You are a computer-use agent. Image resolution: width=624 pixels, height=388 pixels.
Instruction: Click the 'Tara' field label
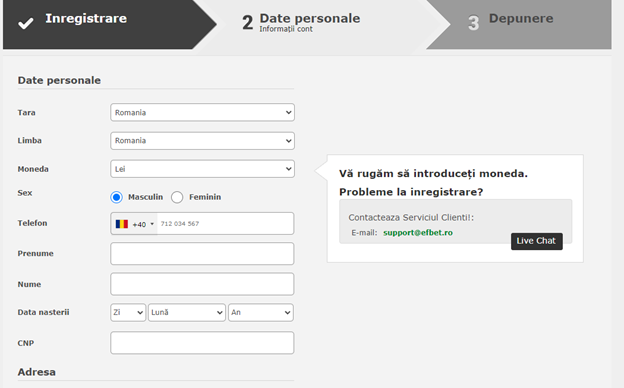coord(26,113)
